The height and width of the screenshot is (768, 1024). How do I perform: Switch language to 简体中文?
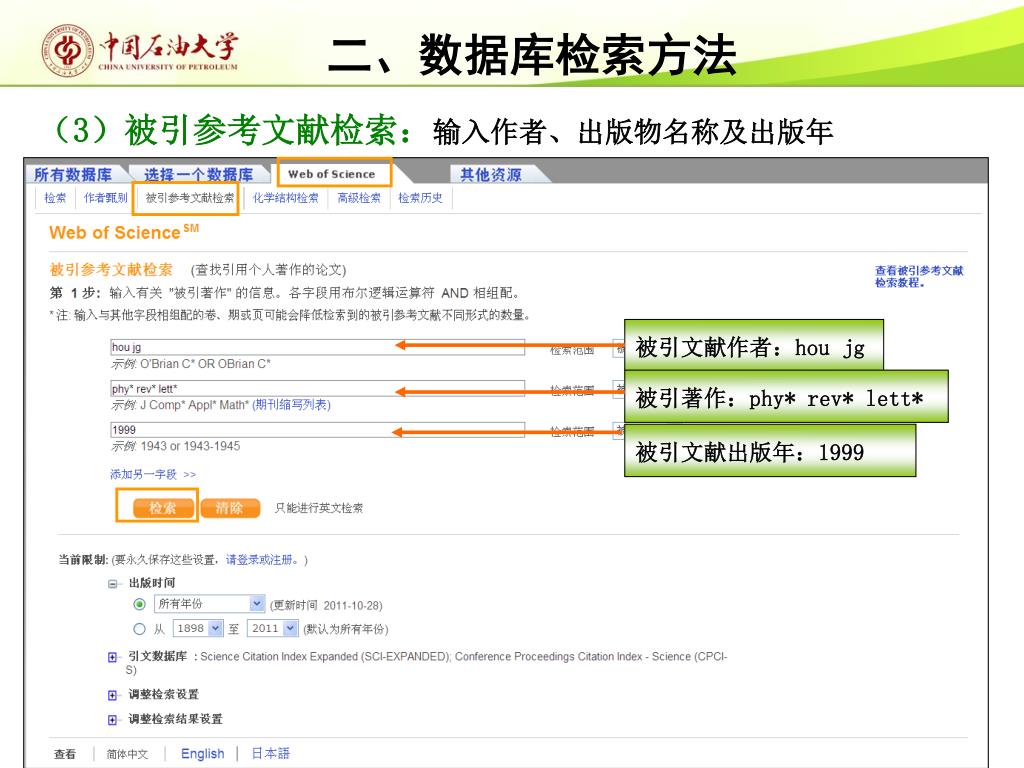[x=127, y=754]
